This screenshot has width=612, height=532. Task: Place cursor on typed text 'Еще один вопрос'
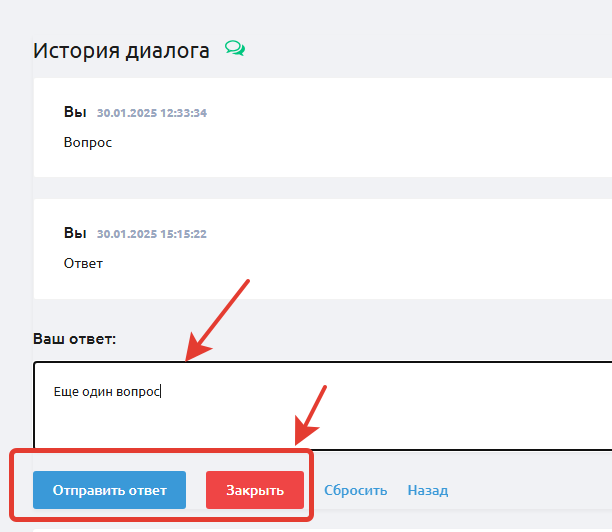point(107,390)
